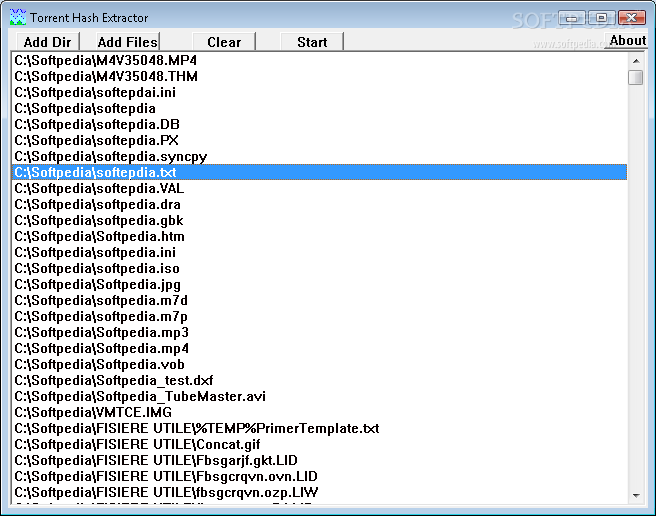The height and width of the screenshot is (516, 656).
Task: Select the softepdia.VAL entry
Action: 319,188
